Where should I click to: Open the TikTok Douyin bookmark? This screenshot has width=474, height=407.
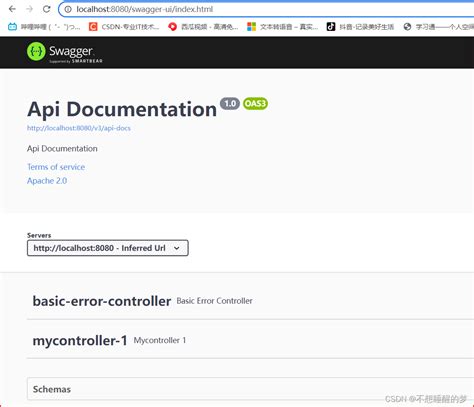360,27
